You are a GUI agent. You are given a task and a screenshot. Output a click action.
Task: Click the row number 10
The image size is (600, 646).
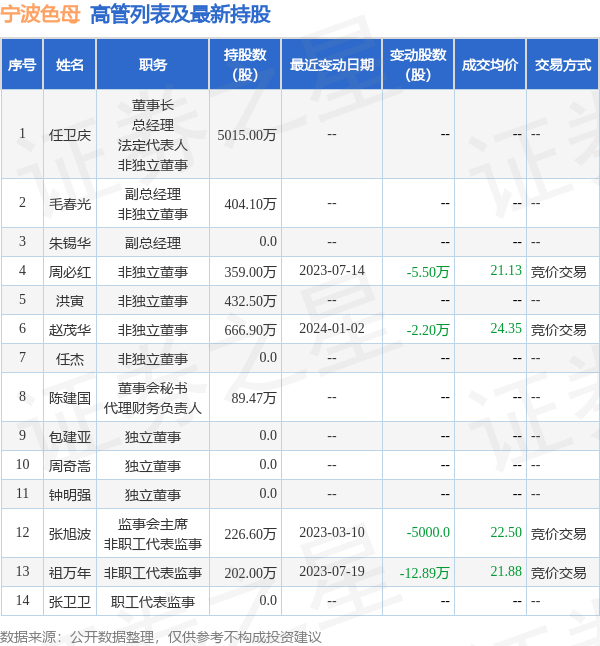click(22, 464)
